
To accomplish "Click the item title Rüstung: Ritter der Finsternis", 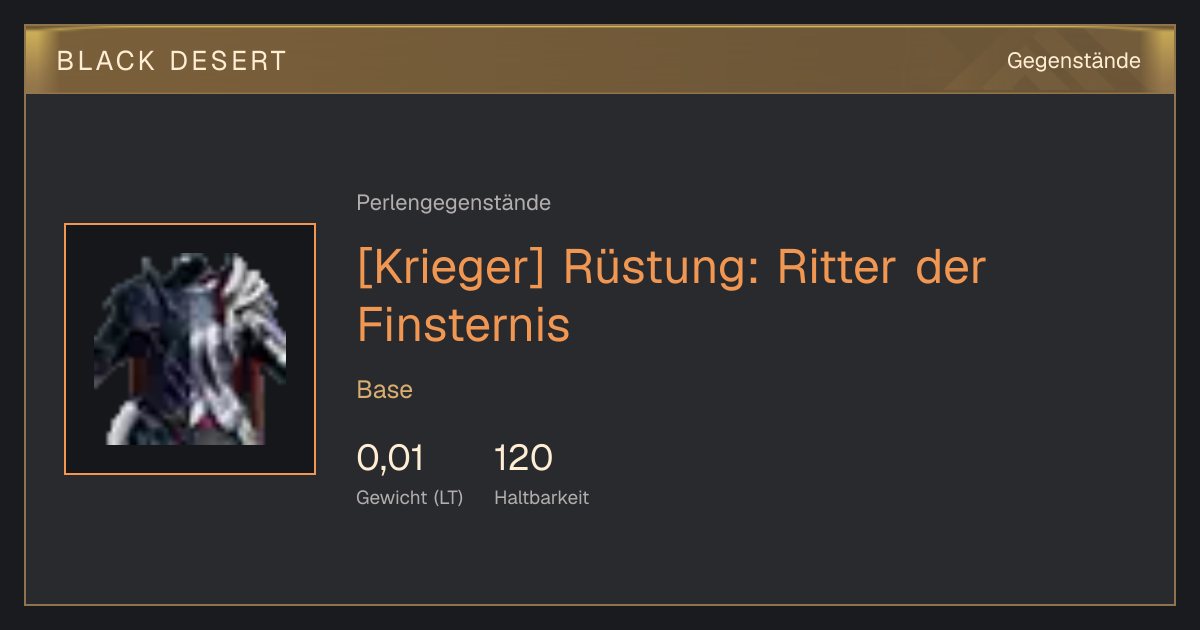I will tap(671, 295).
